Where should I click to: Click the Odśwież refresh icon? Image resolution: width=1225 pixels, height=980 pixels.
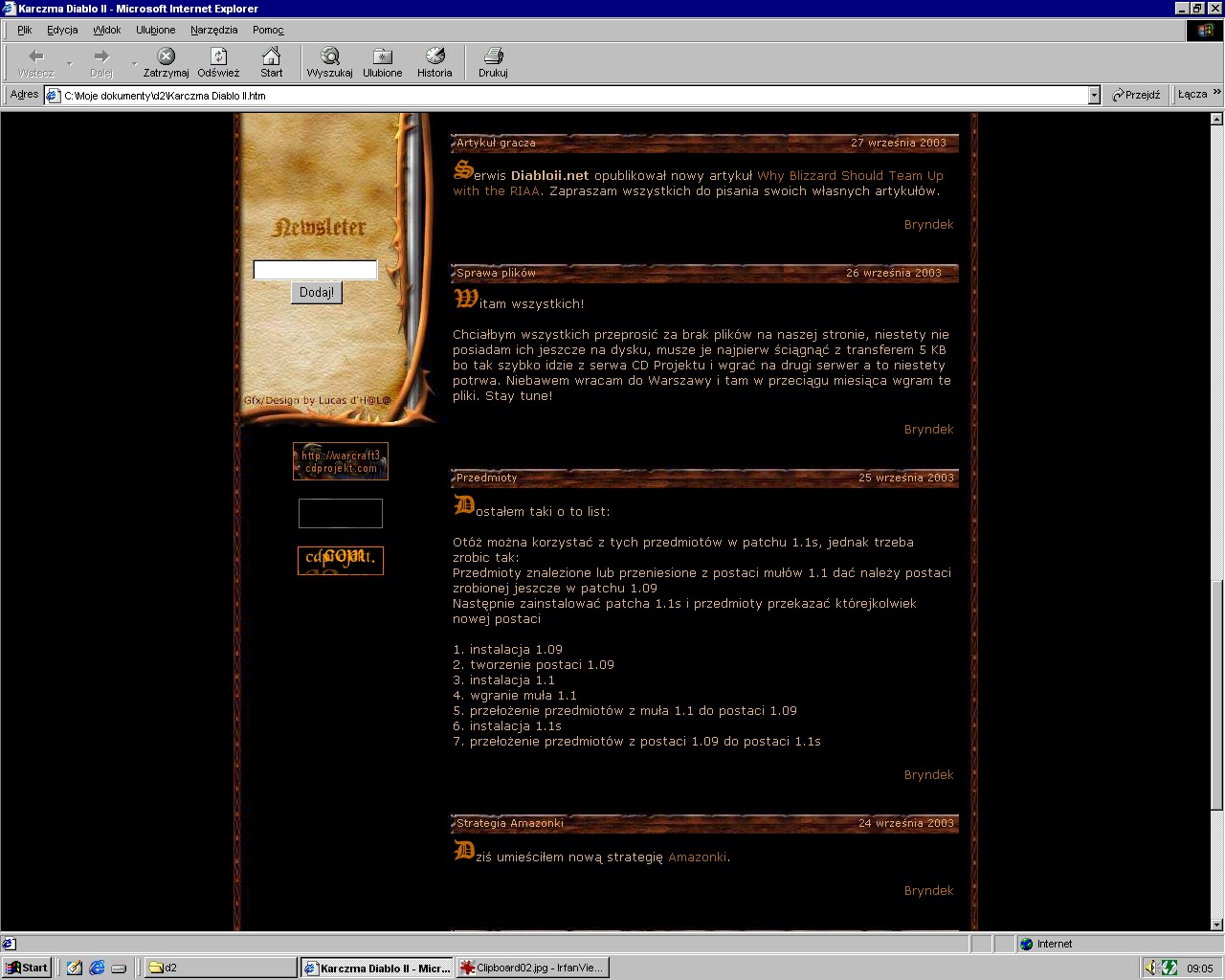coord(218,57)
